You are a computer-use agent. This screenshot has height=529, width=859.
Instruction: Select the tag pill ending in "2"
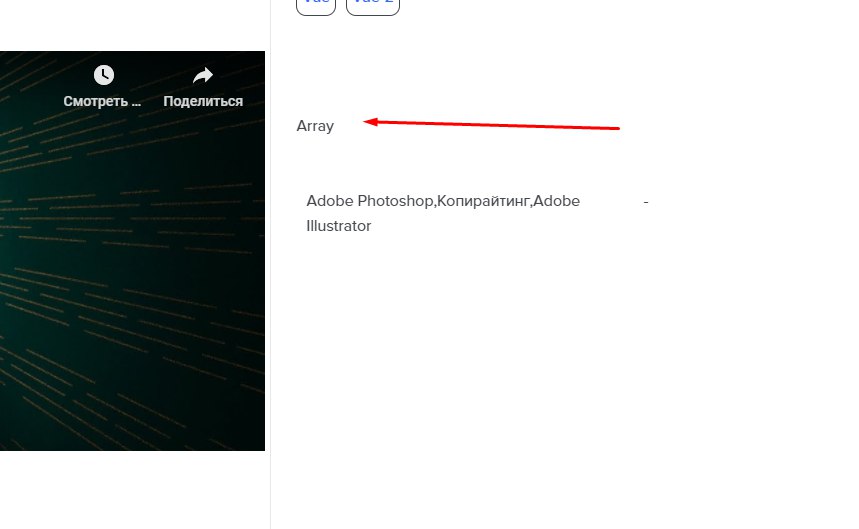coord(373,4)
